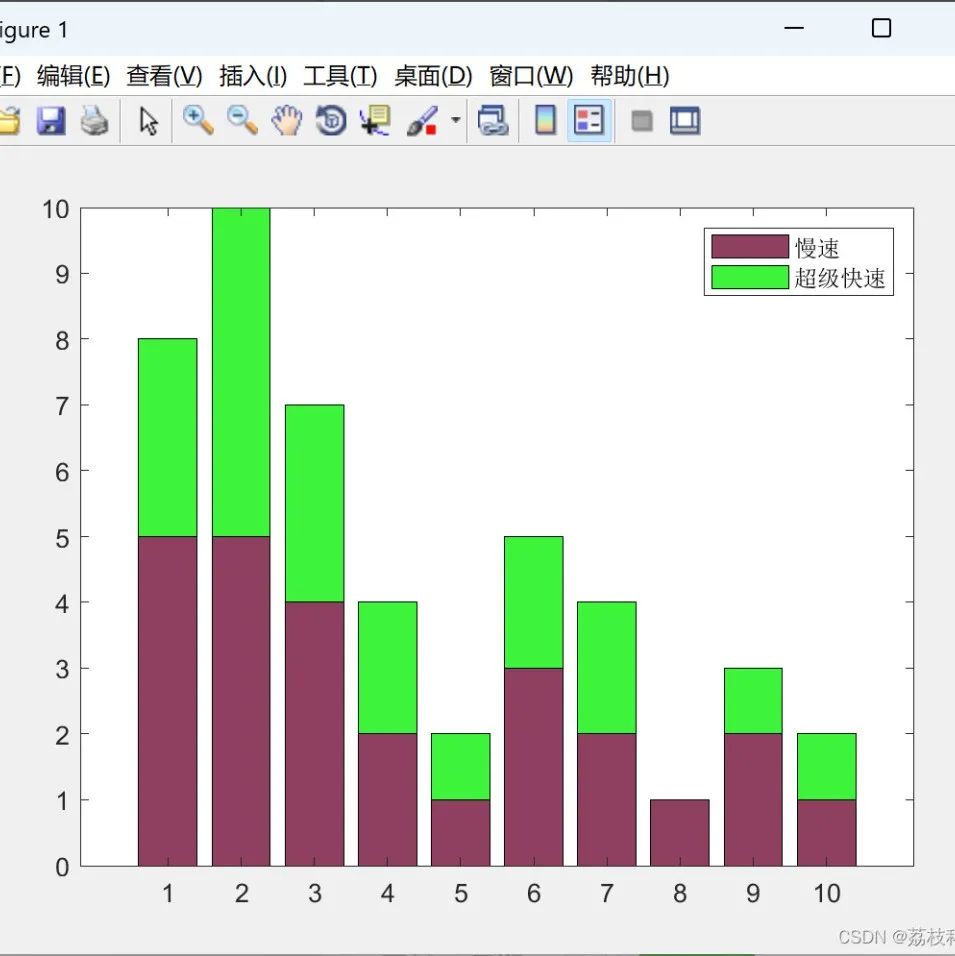This screenshot has width=955, height=956.
Task: Click the Save Figure floppy disk icon
Action: point(51,120)
